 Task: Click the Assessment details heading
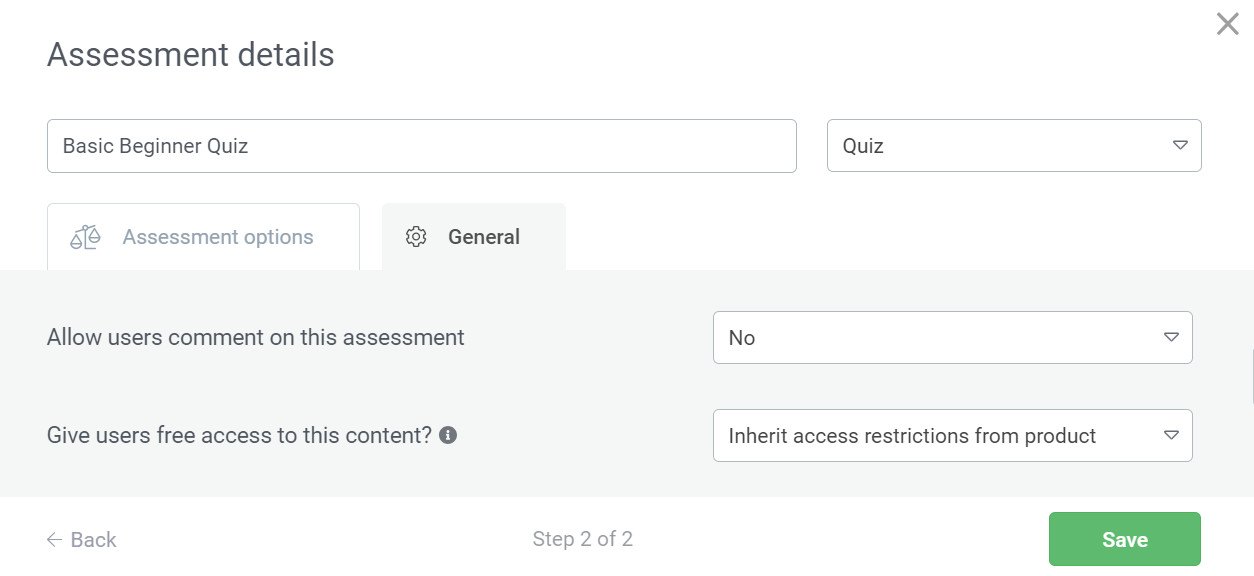pos(191,55)
